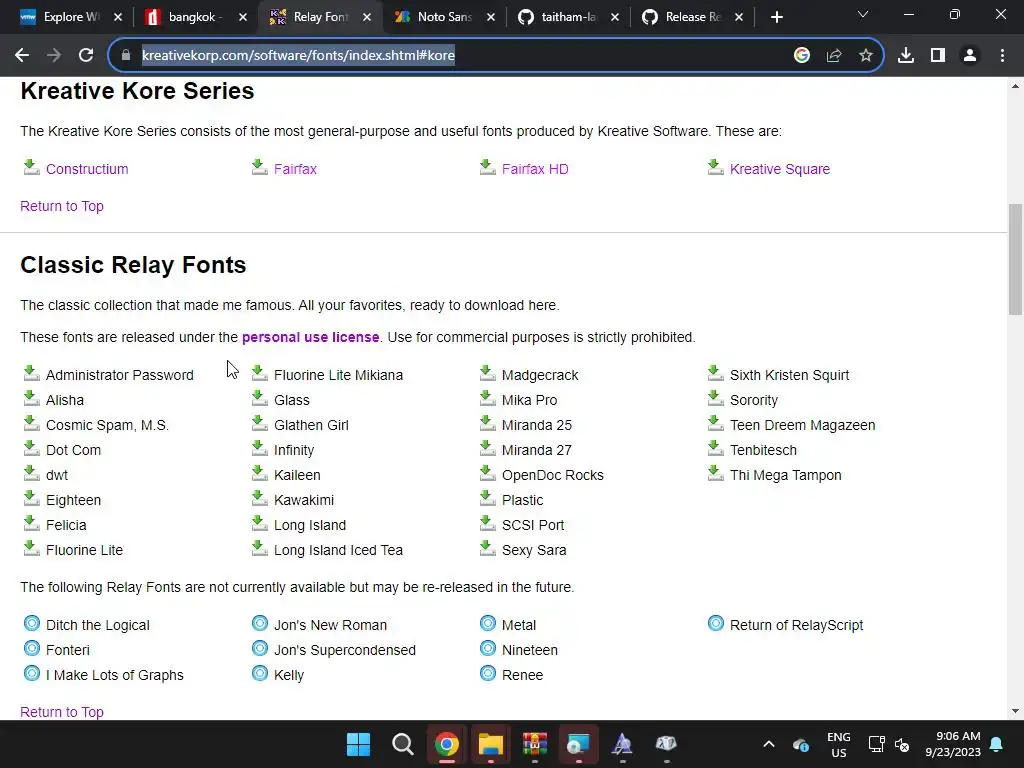
Task: Click the download icon next to Kawakimi
Action: [259, 498]
